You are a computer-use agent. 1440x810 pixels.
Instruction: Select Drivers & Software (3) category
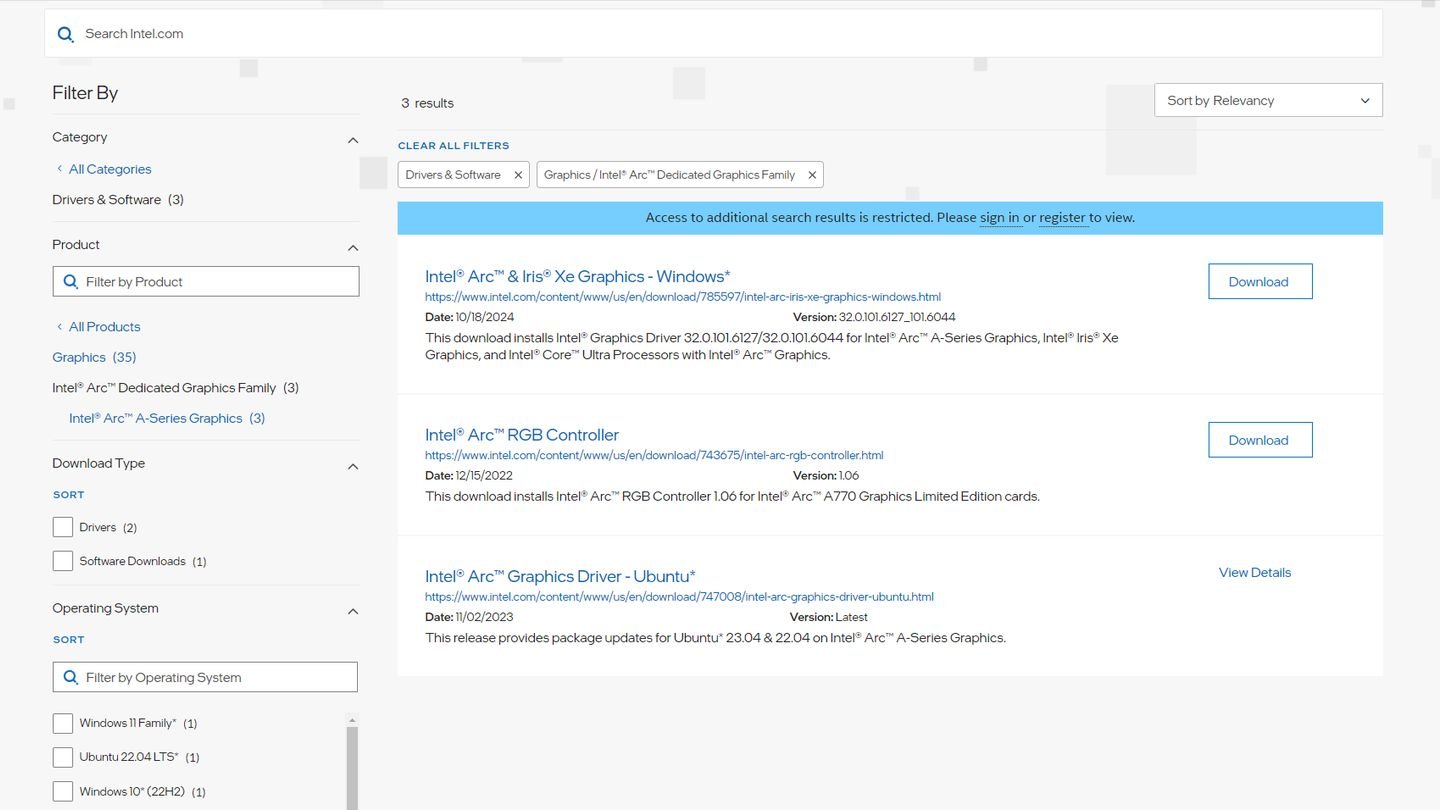click(x=118, y=200)
